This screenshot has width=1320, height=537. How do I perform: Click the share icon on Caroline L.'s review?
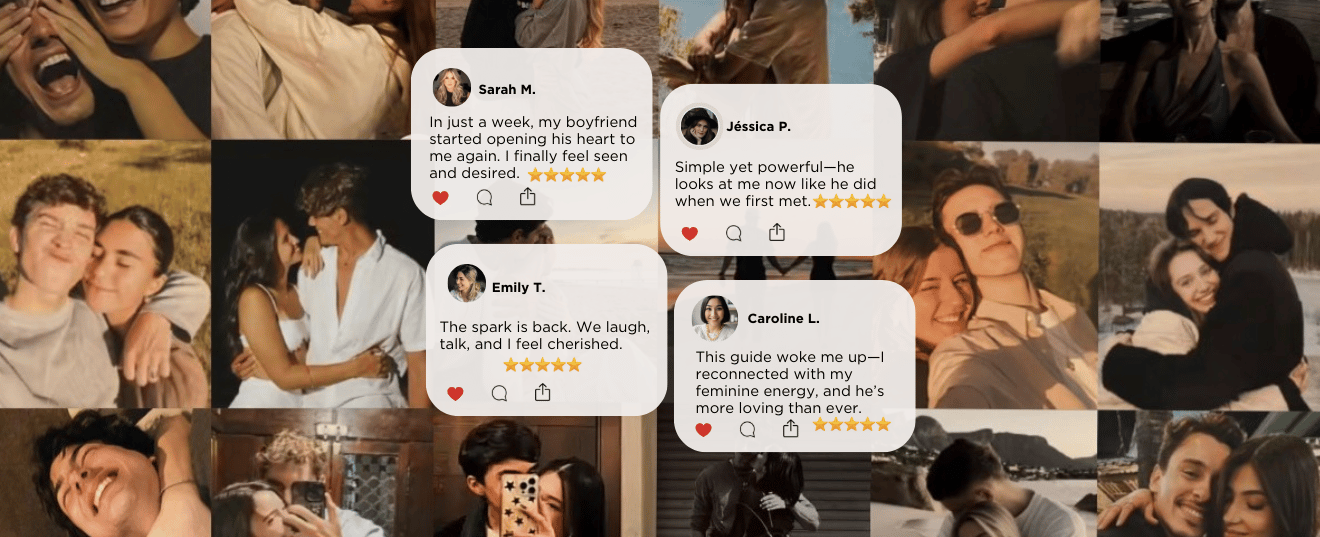coord(791,428)
